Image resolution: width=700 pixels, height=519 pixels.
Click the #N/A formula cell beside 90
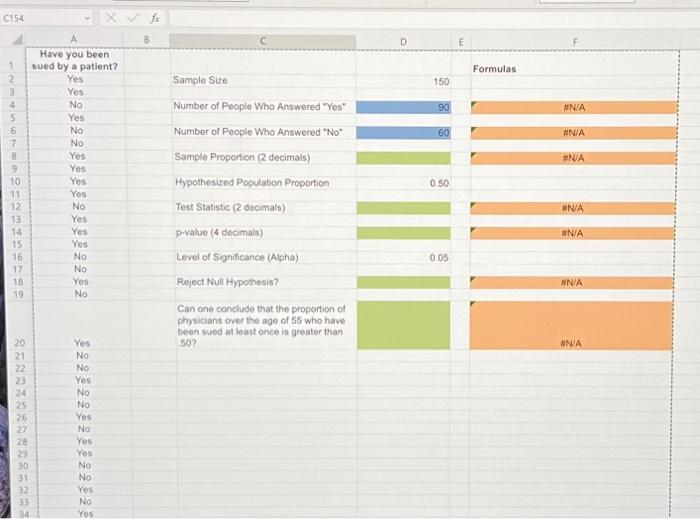[x=574, y=107]
